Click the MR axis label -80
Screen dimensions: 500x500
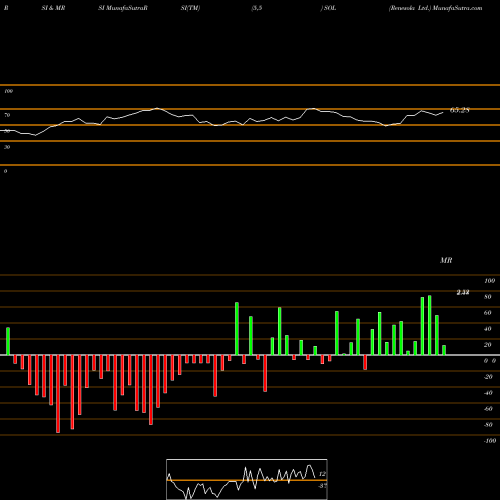[x=488, y=425]
